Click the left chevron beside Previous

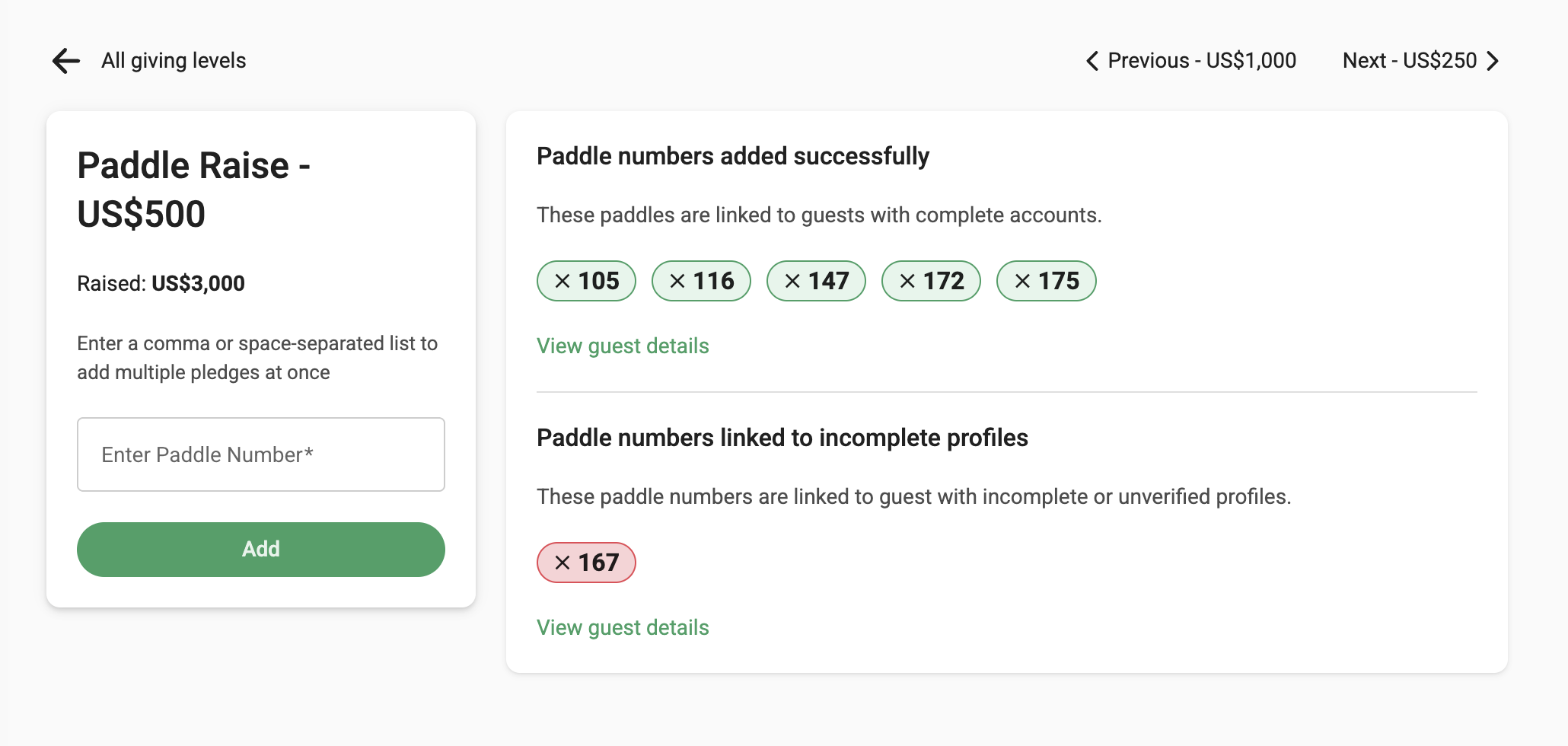point(1092,61)
